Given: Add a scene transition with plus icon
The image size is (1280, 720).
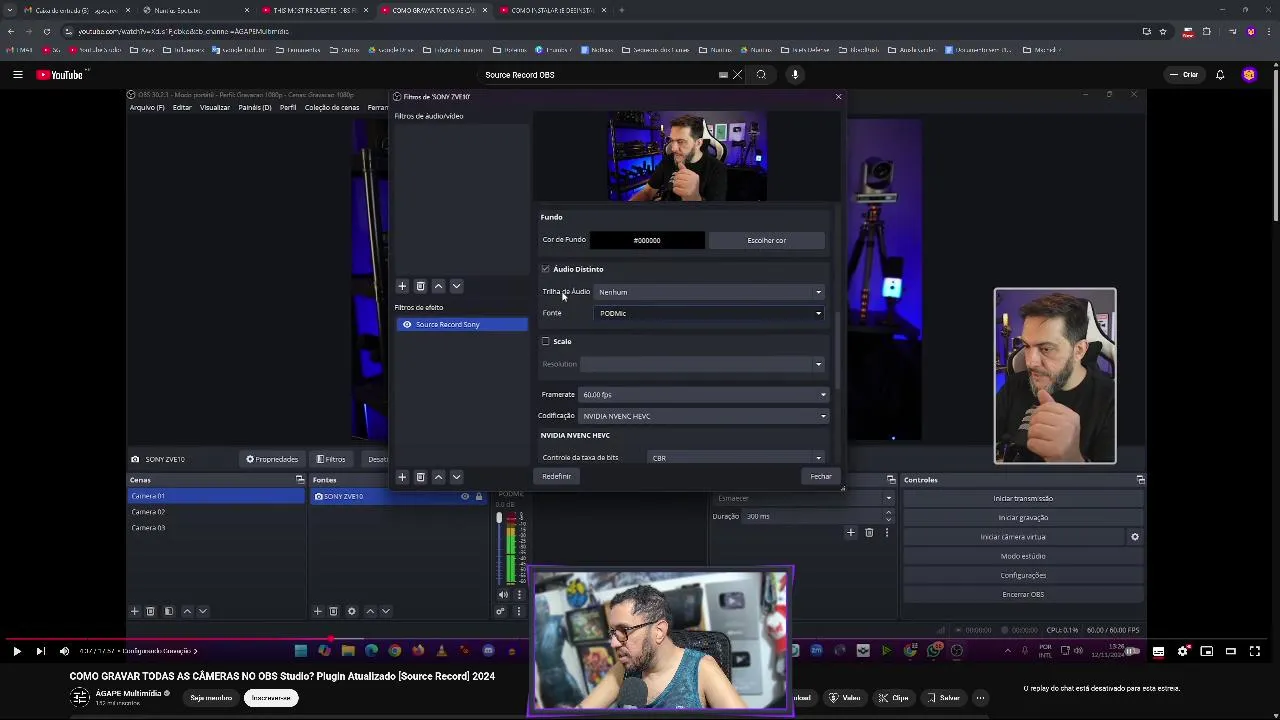Looking at the screenshot, I should tap(851, 532).
